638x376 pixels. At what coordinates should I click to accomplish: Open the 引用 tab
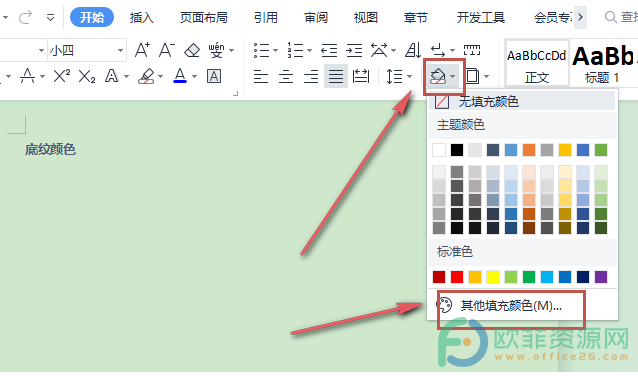266,17
